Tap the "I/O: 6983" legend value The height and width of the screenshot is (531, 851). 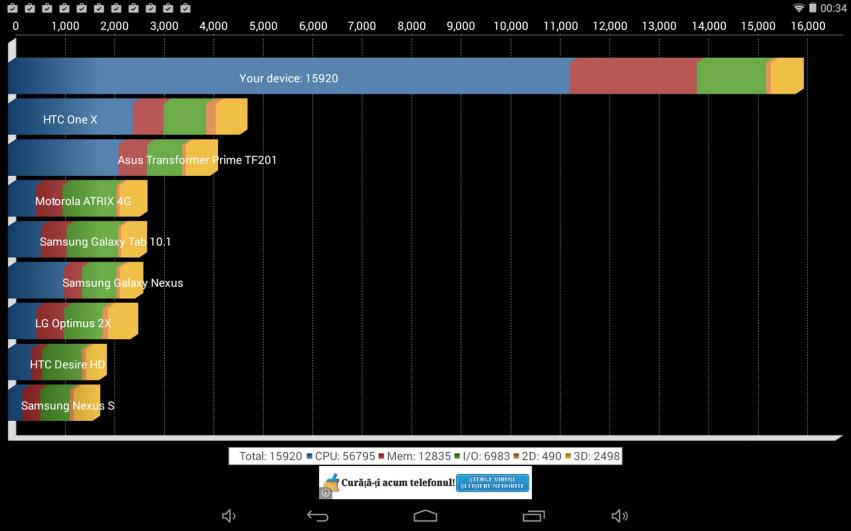[486, 456]
